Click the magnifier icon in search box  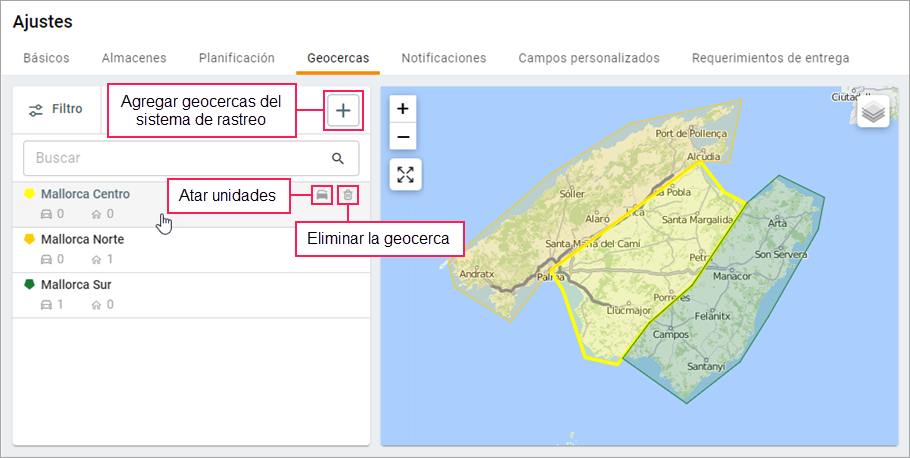(338, 158)
